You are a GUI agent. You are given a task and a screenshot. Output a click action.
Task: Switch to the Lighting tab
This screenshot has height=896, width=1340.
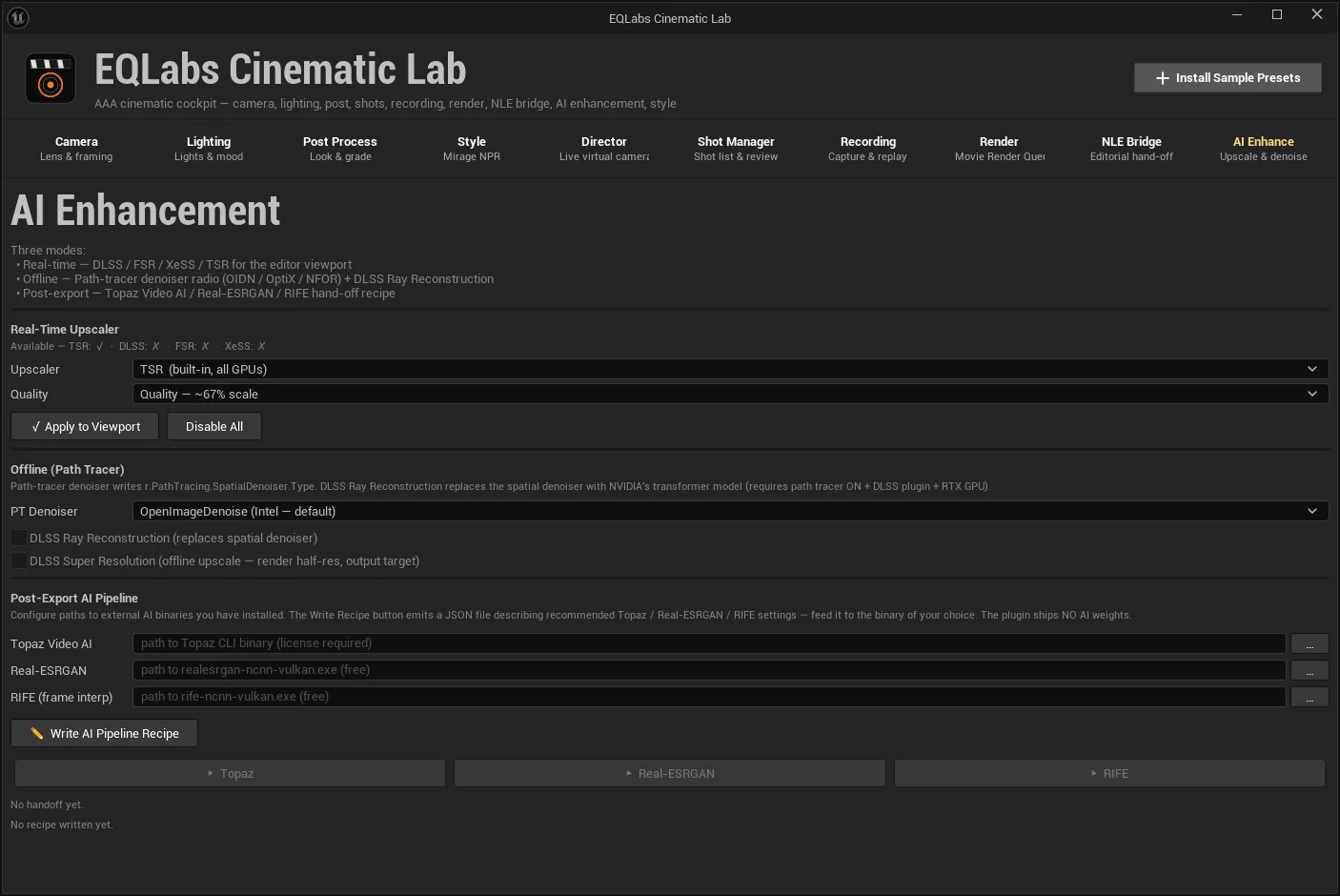[x=209, y=149]
